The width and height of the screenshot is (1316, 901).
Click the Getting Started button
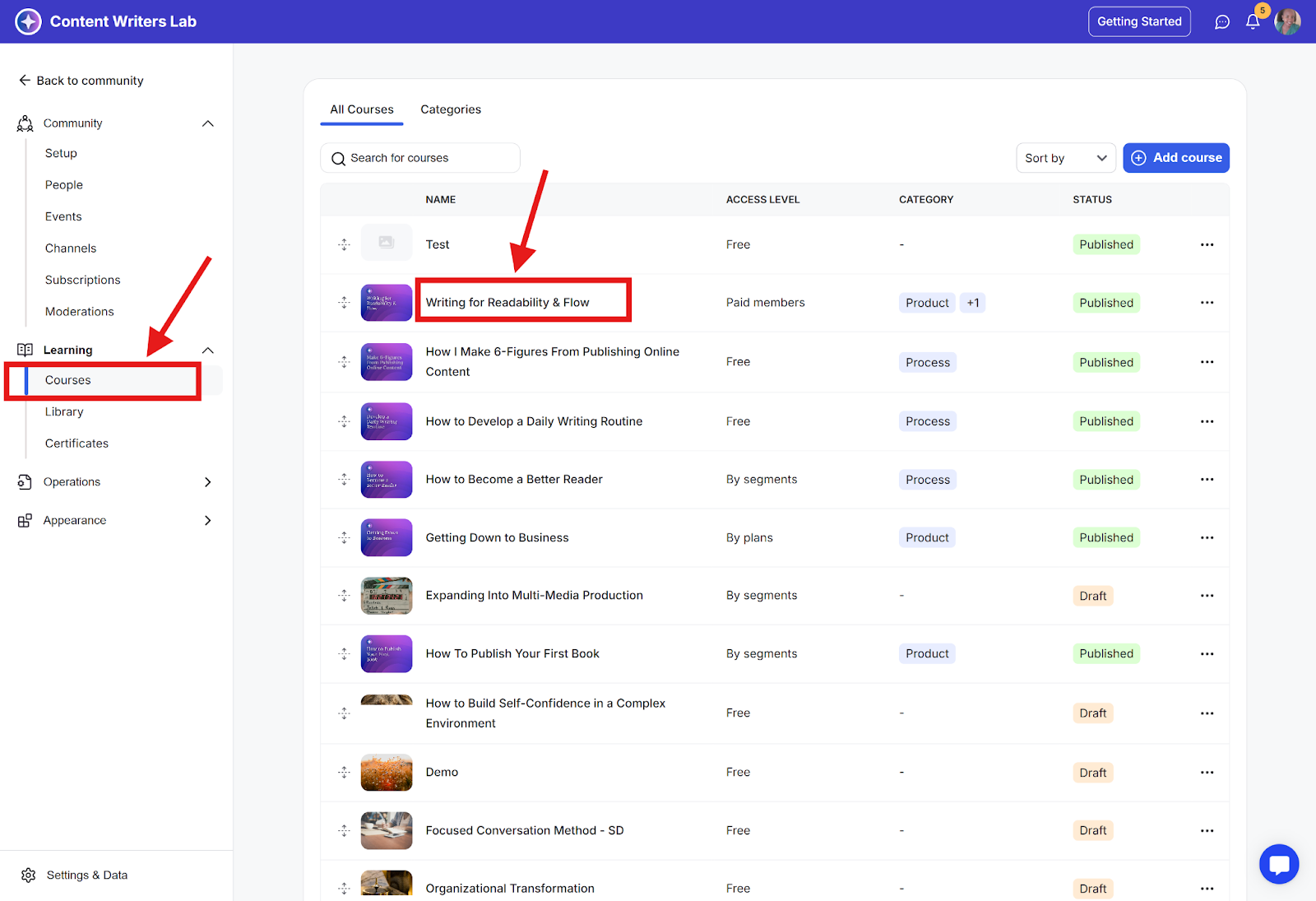(1138, 22)
